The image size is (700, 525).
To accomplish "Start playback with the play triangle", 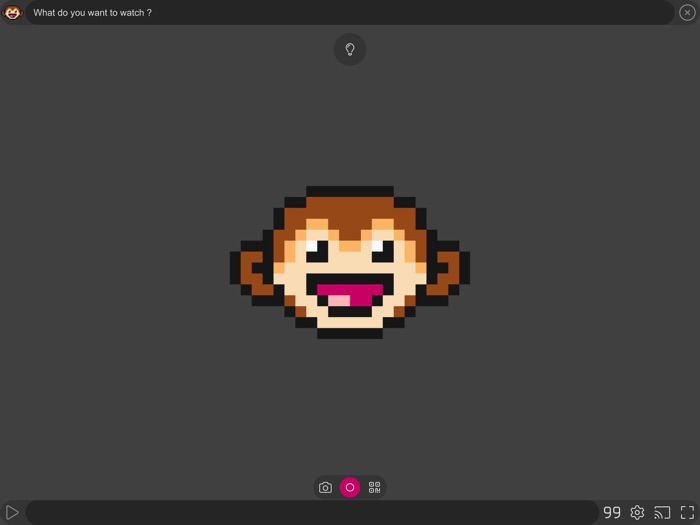I will pyautogui.click(x=12, y=512).
